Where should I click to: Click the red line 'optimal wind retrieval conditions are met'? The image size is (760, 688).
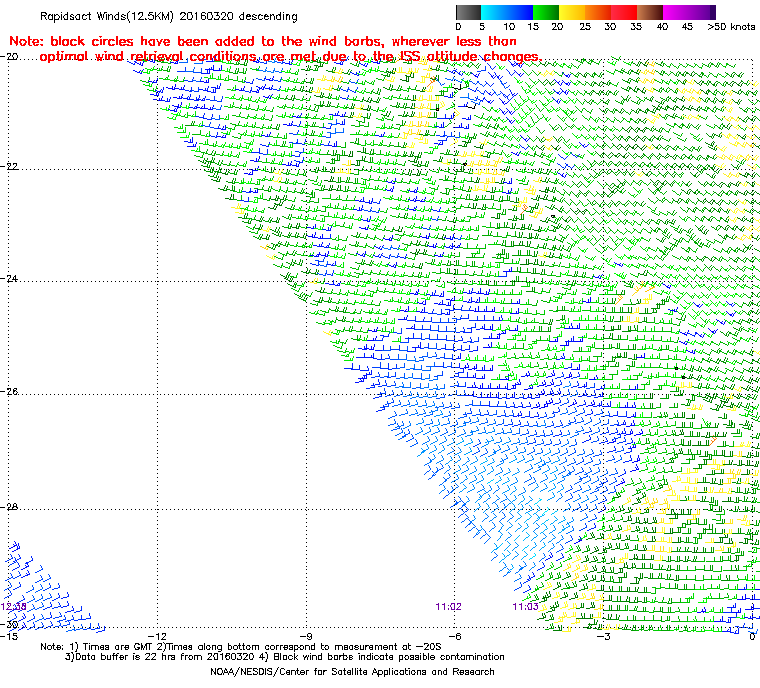point(290,57)
